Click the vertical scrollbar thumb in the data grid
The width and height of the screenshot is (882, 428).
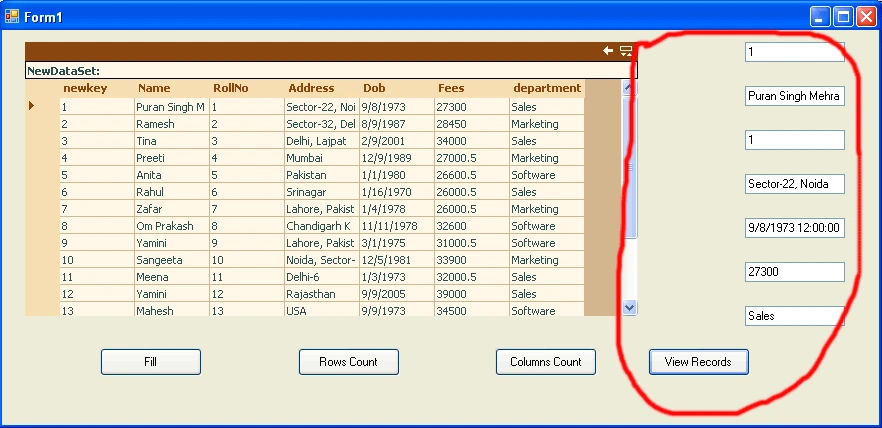(629, 167)
